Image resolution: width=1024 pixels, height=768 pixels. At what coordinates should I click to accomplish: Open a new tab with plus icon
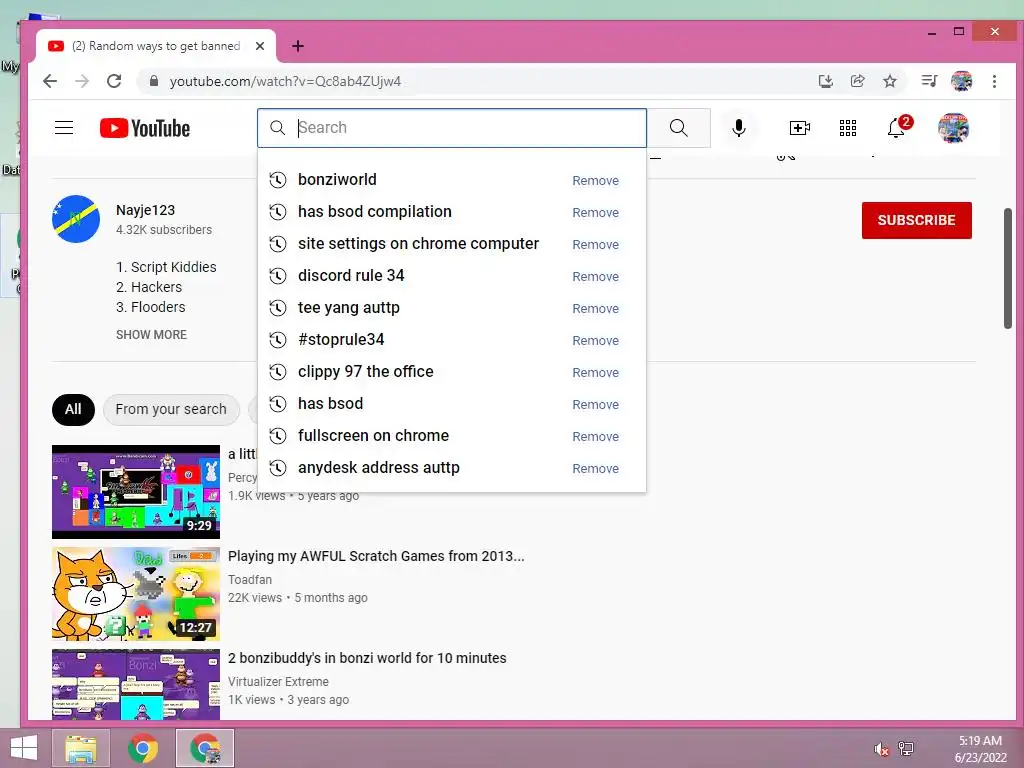tap(298, 46)
